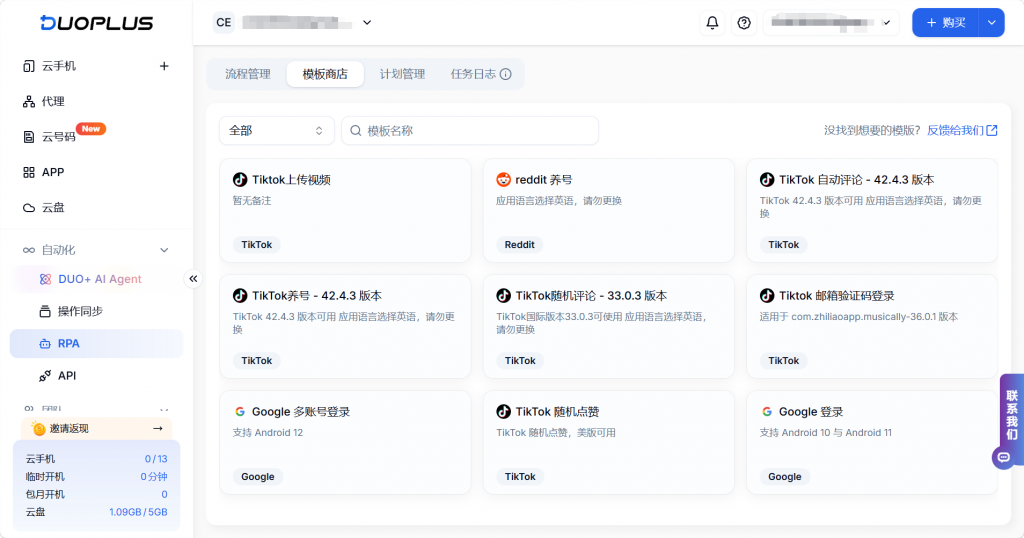Click the Google tag on Google 登录
Screen dimensions: 1024x538
(x=784, y=477)
